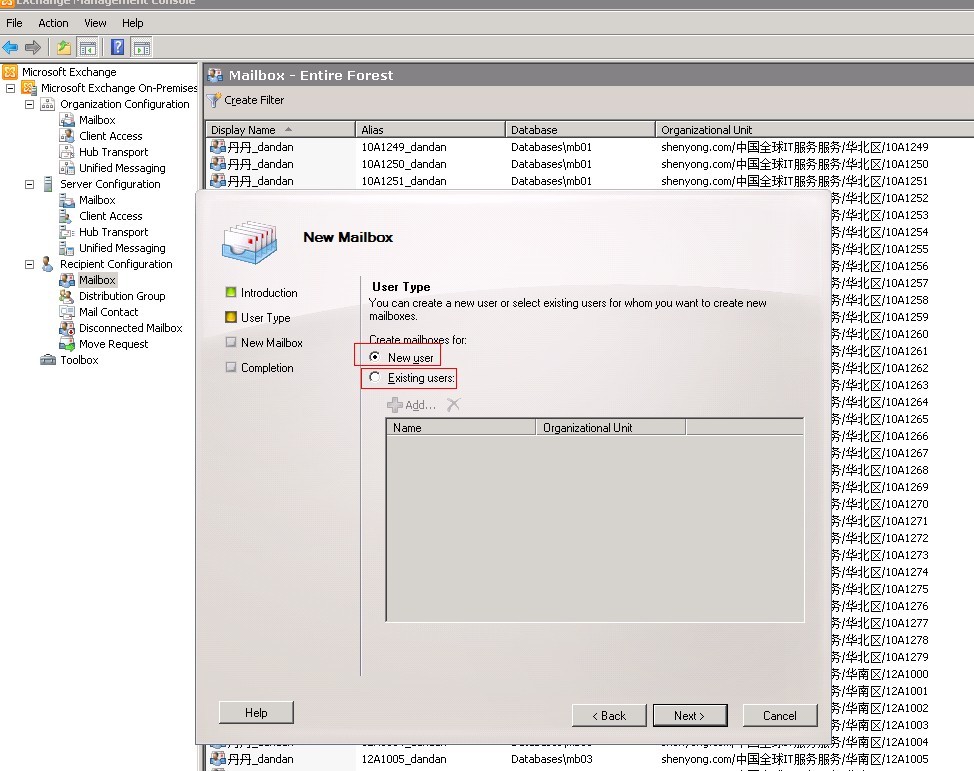Click the Next button
Viewport: 974px width, 771px height.
click(690, 716)
